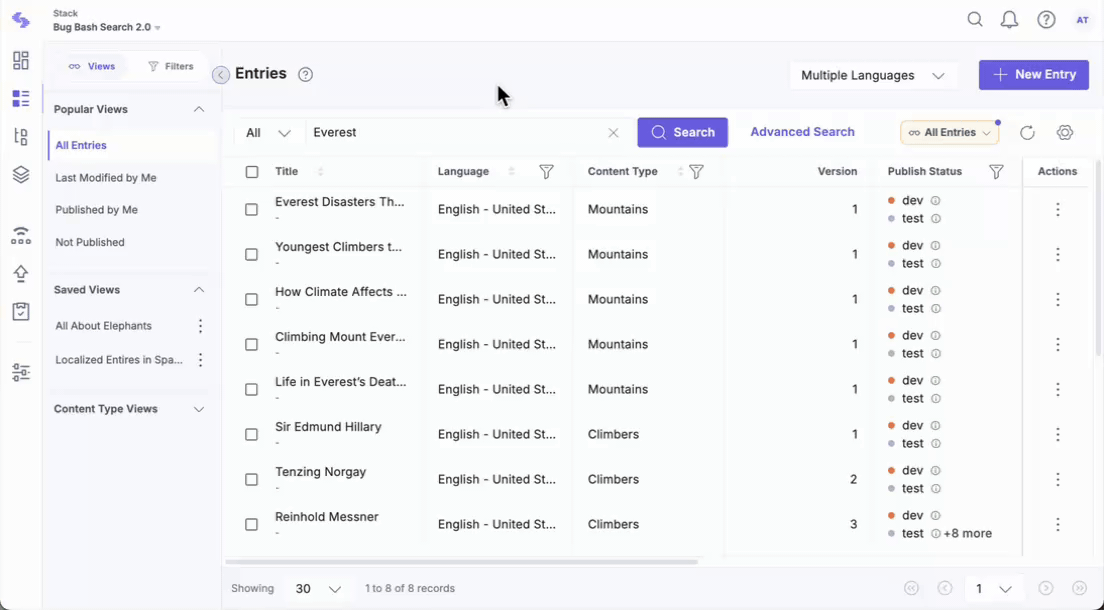The image size is (1104, 610).
Task: Collapse the left panel with the arrow button
Action: point(220,75)
